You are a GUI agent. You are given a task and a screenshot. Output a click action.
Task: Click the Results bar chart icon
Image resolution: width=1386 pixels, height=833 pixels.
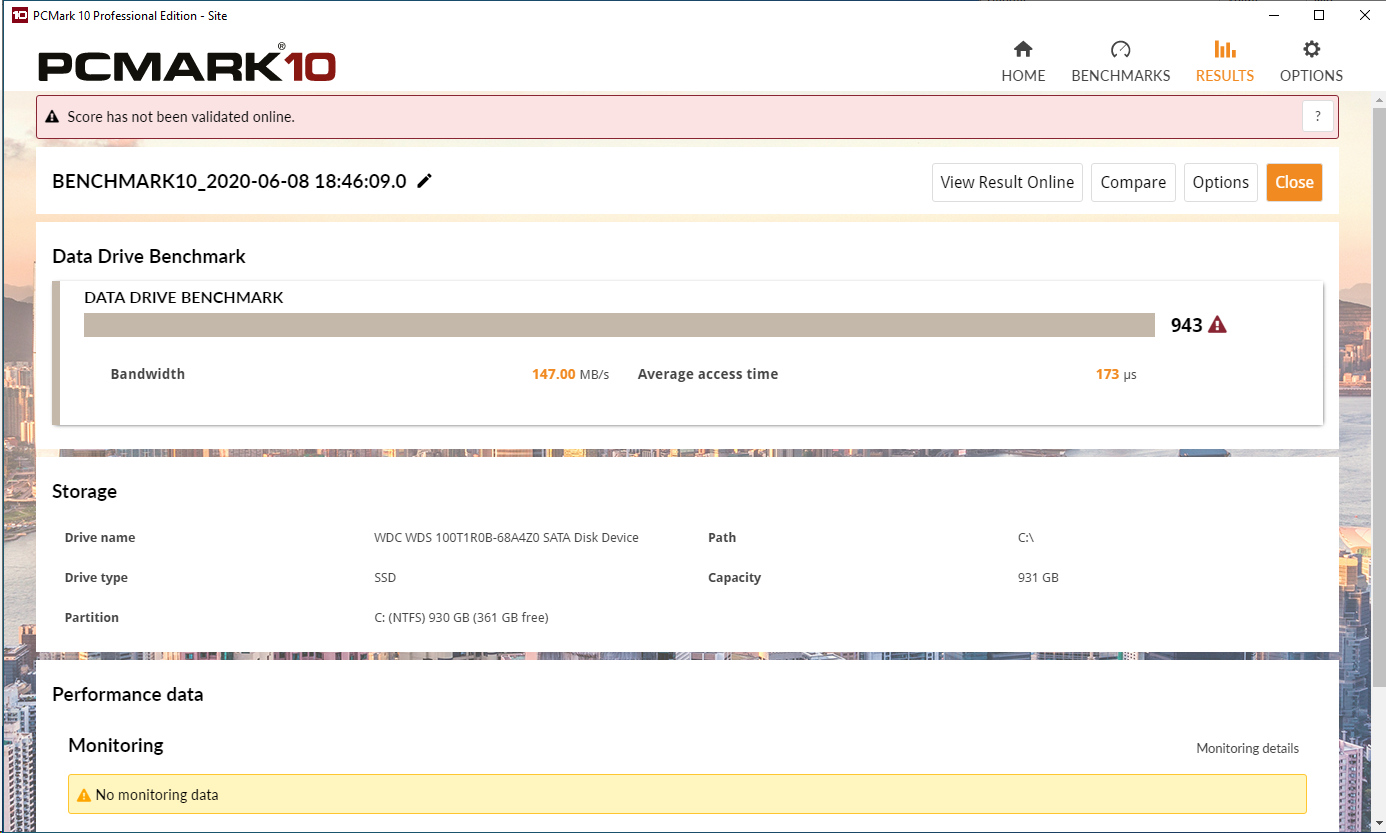[1224, 49]
